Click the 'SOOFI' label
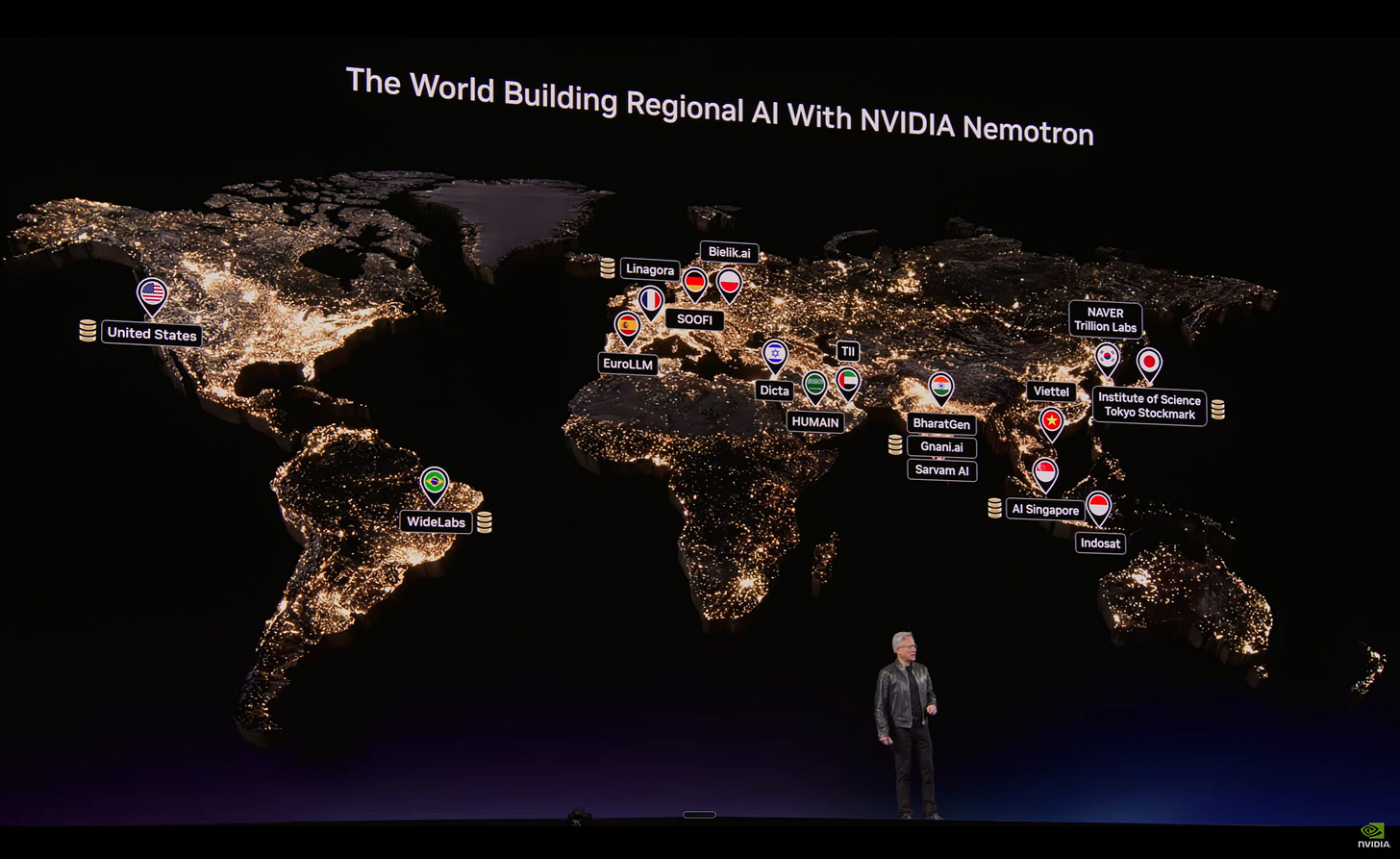This screenshot has width=1400, height=859. click(694, 319)
